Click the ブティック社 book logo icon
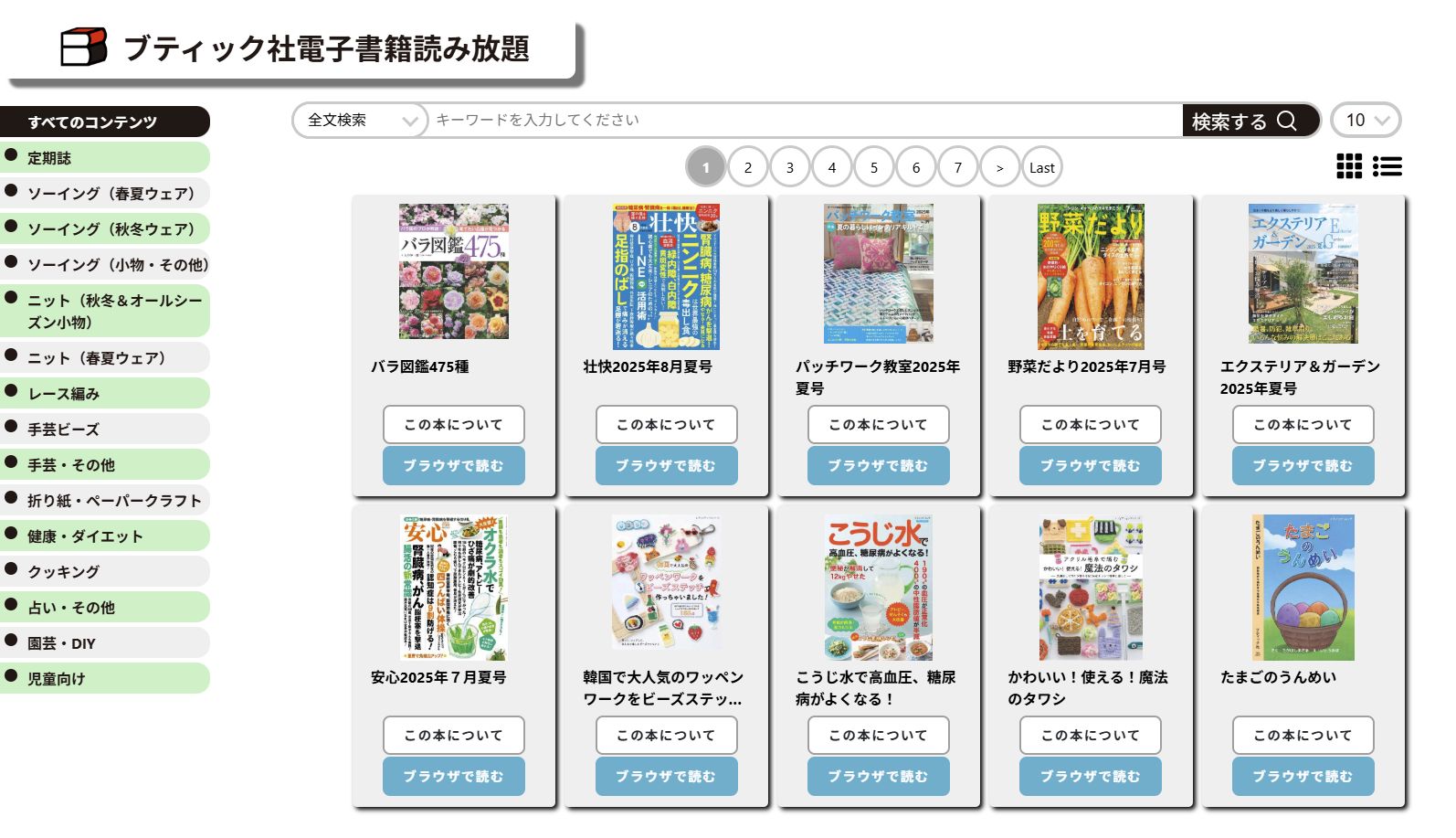Screen dimensions: 1456x838 [83, 47]
